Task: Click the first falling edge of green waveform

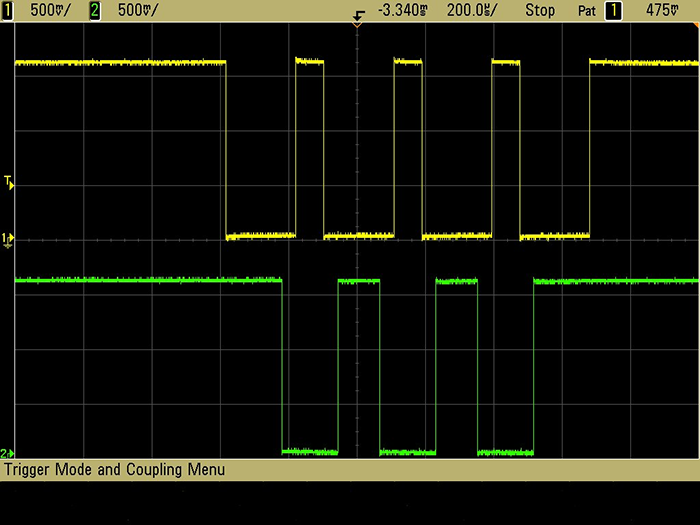Action: click(x=283, y=365)
